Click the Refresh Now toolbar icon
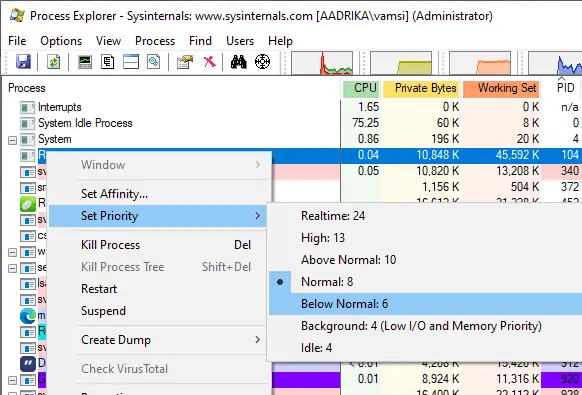The height and width of the screenshot is (395, 582). 53,62
